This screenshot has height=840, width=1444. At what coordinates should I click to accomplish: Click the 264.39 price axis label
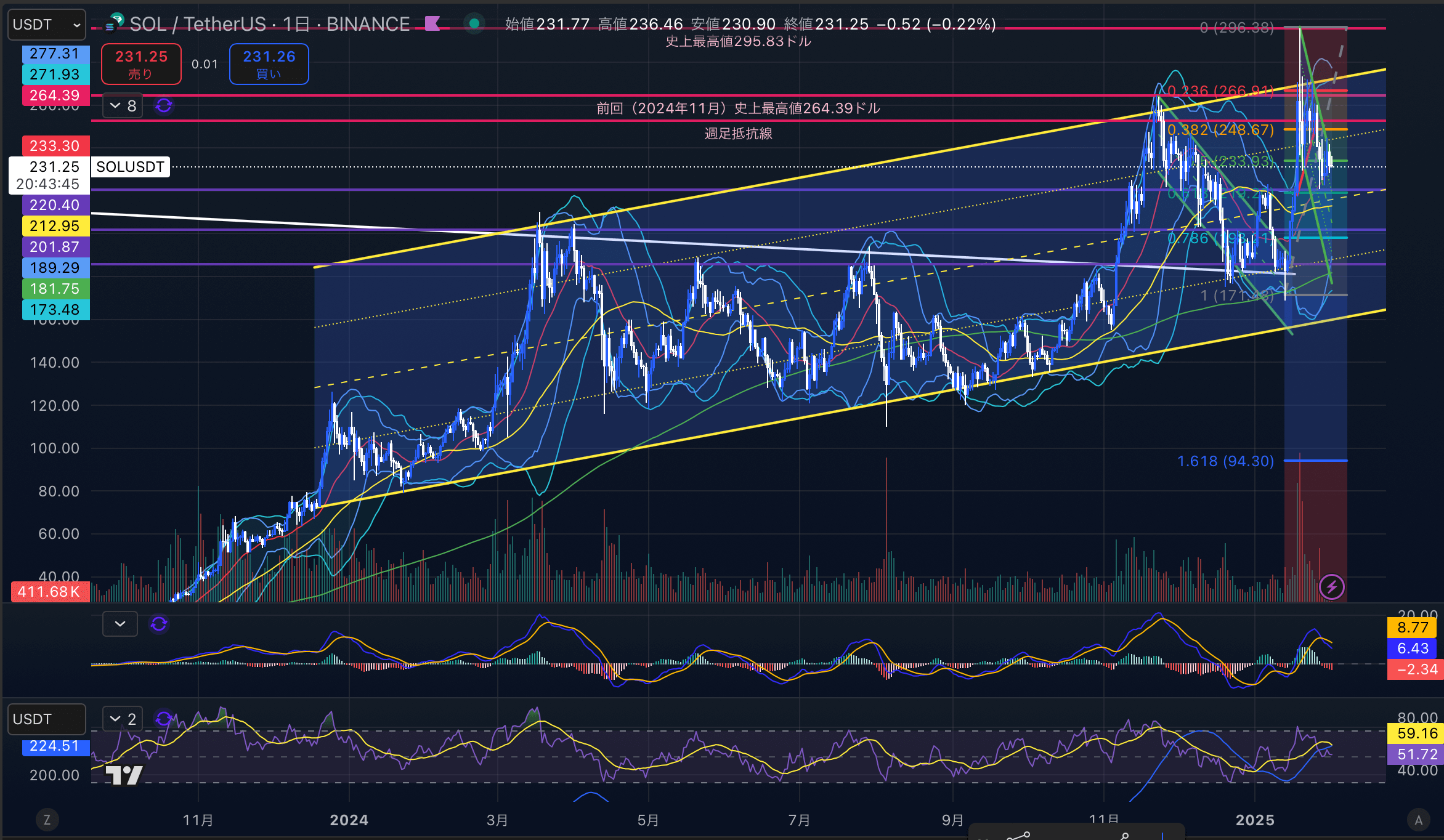(x=55, y=95)
